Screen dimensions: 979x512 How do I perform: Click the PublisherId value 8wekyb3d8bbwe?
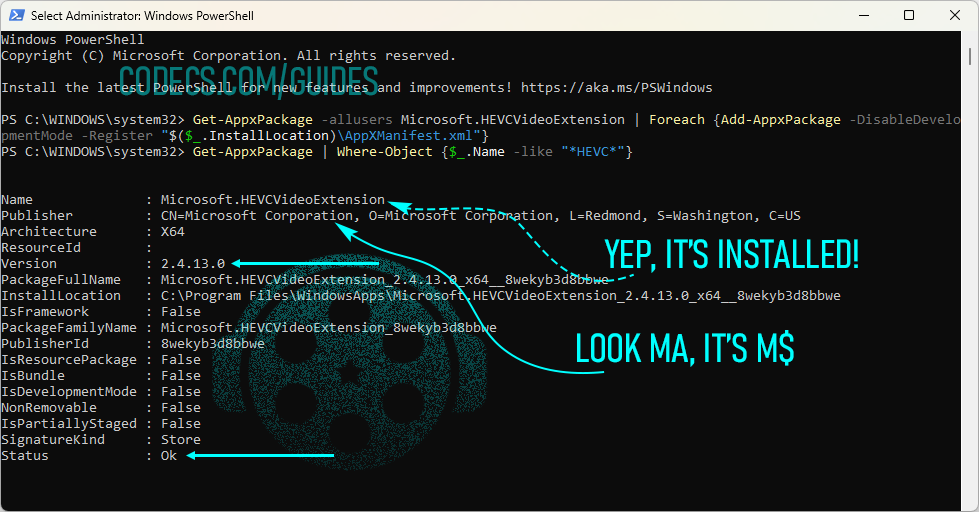(213, 344)
